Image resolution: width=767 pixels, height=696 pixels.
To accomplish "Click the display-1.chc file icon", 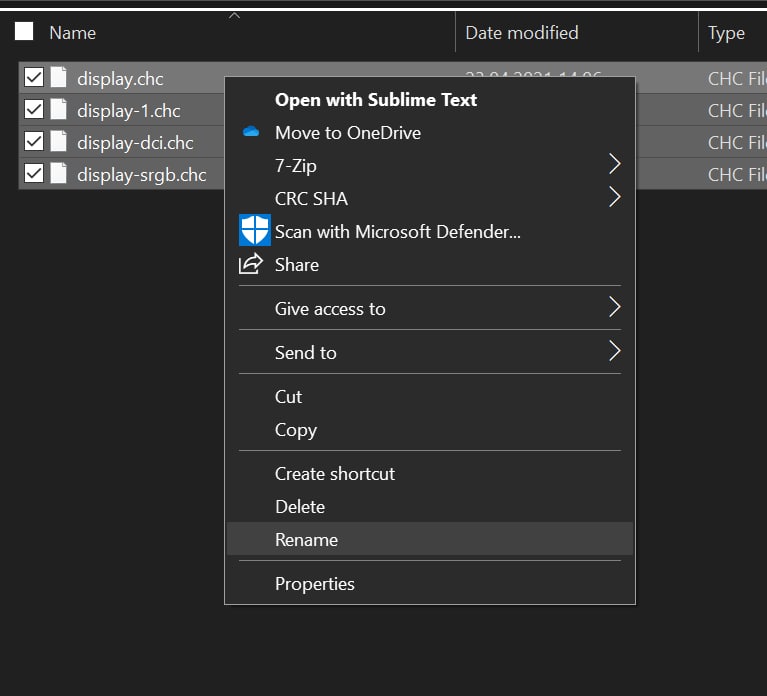I will [x=59, y=109].
